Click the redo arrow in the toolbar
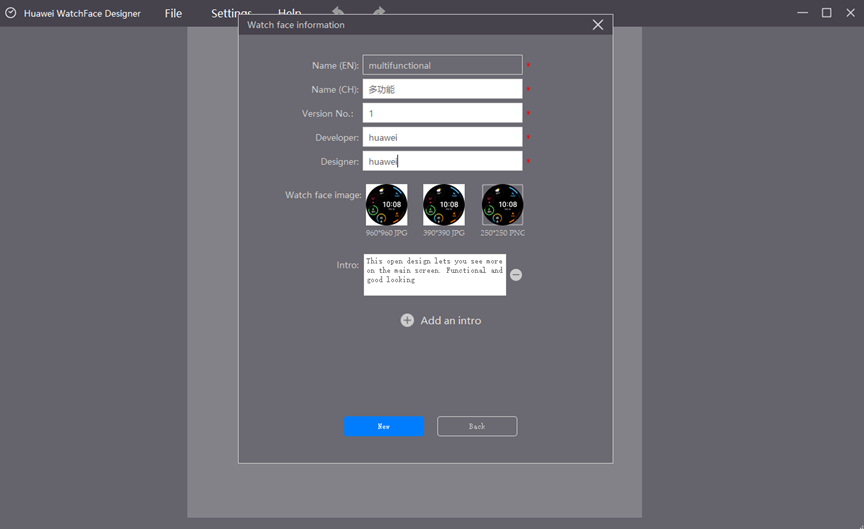864x529 pixels. [379, 10]
